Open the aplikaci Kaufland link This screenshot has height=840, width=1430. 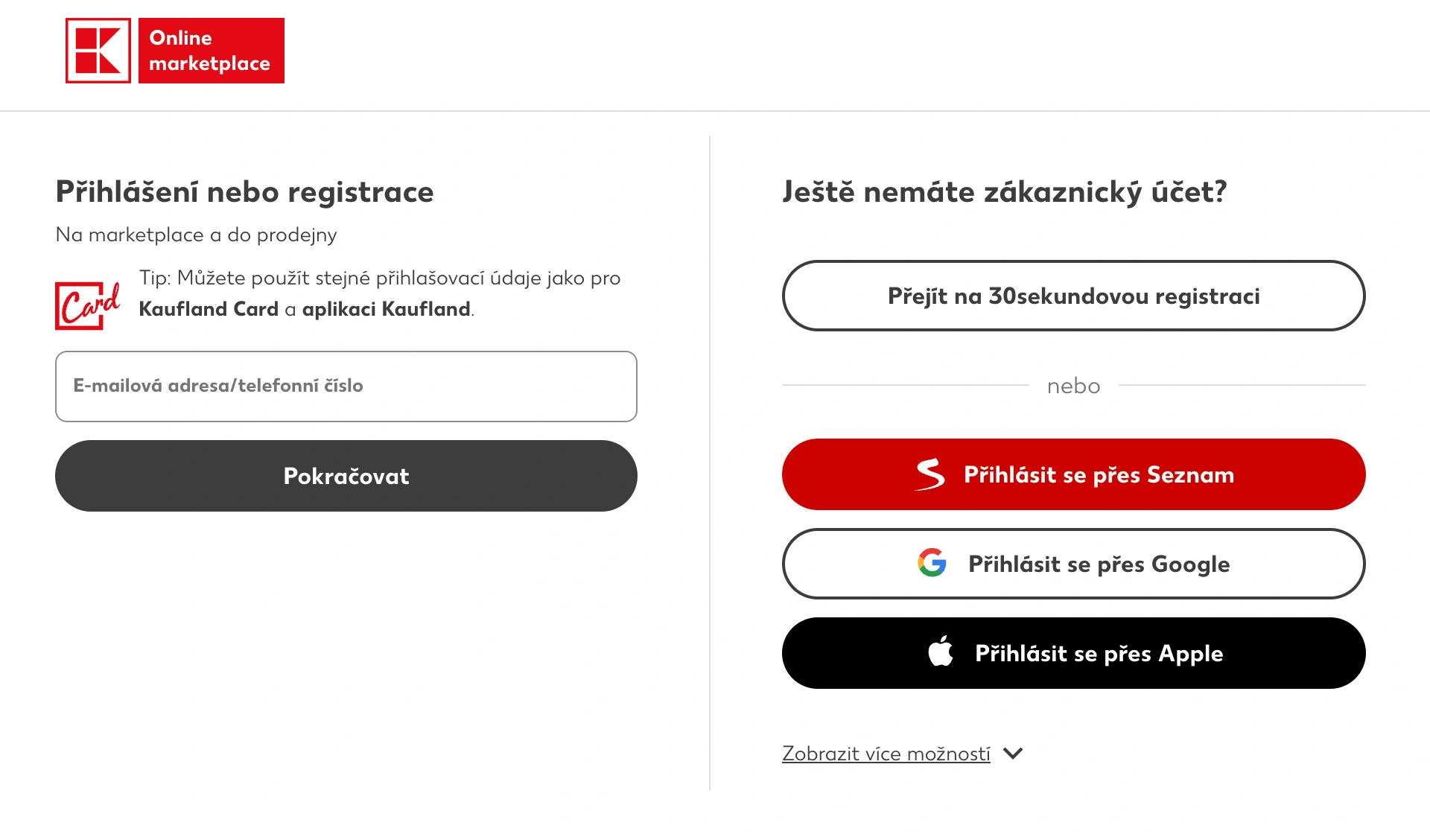pos(387,308)
